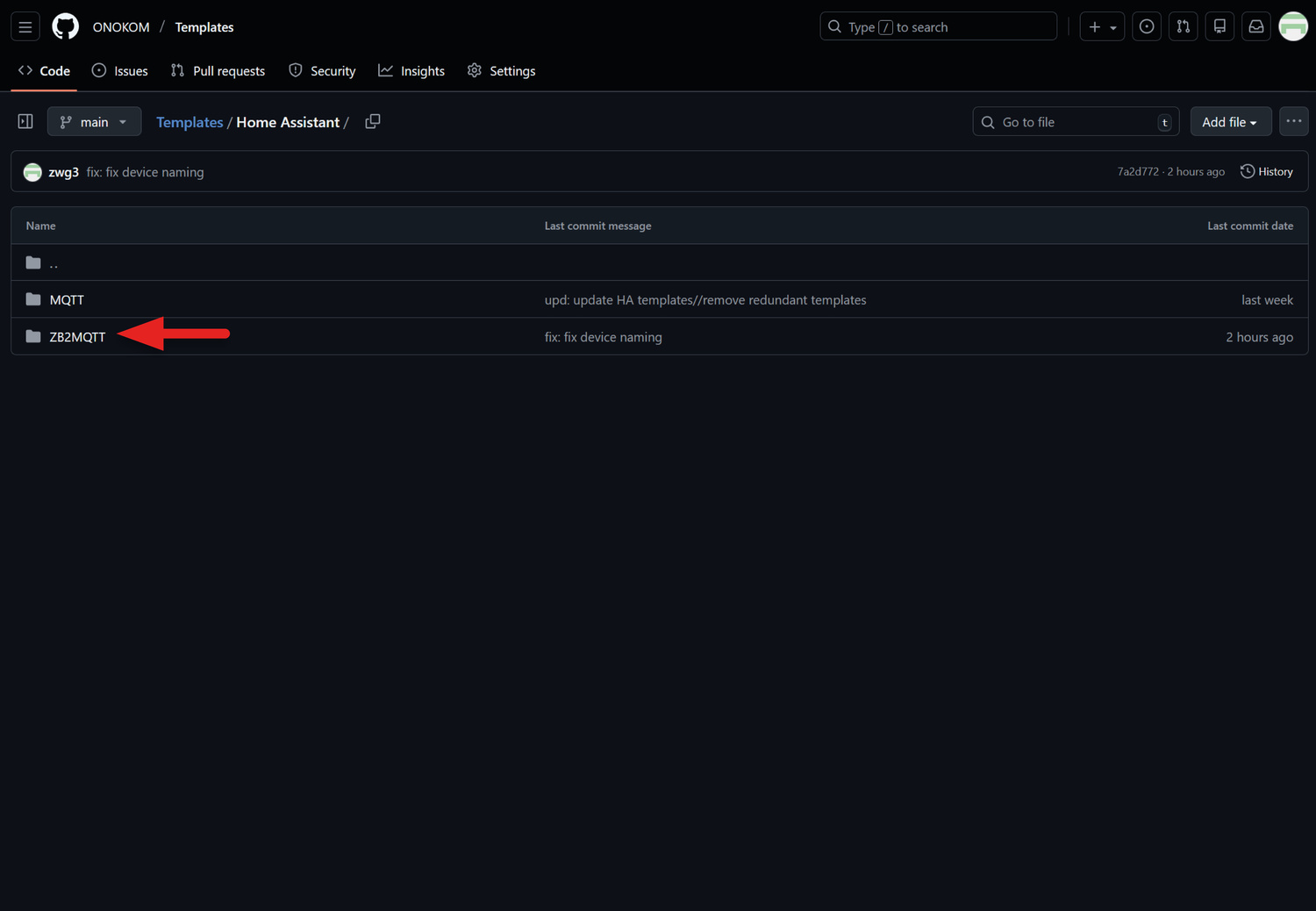
Task: Open the hamburger navigation menu
Action: 25,27
